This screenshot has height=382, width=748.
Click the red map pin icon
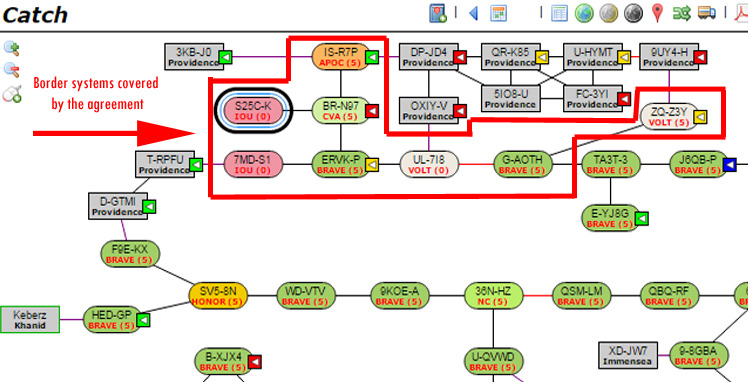pos(658,13)
